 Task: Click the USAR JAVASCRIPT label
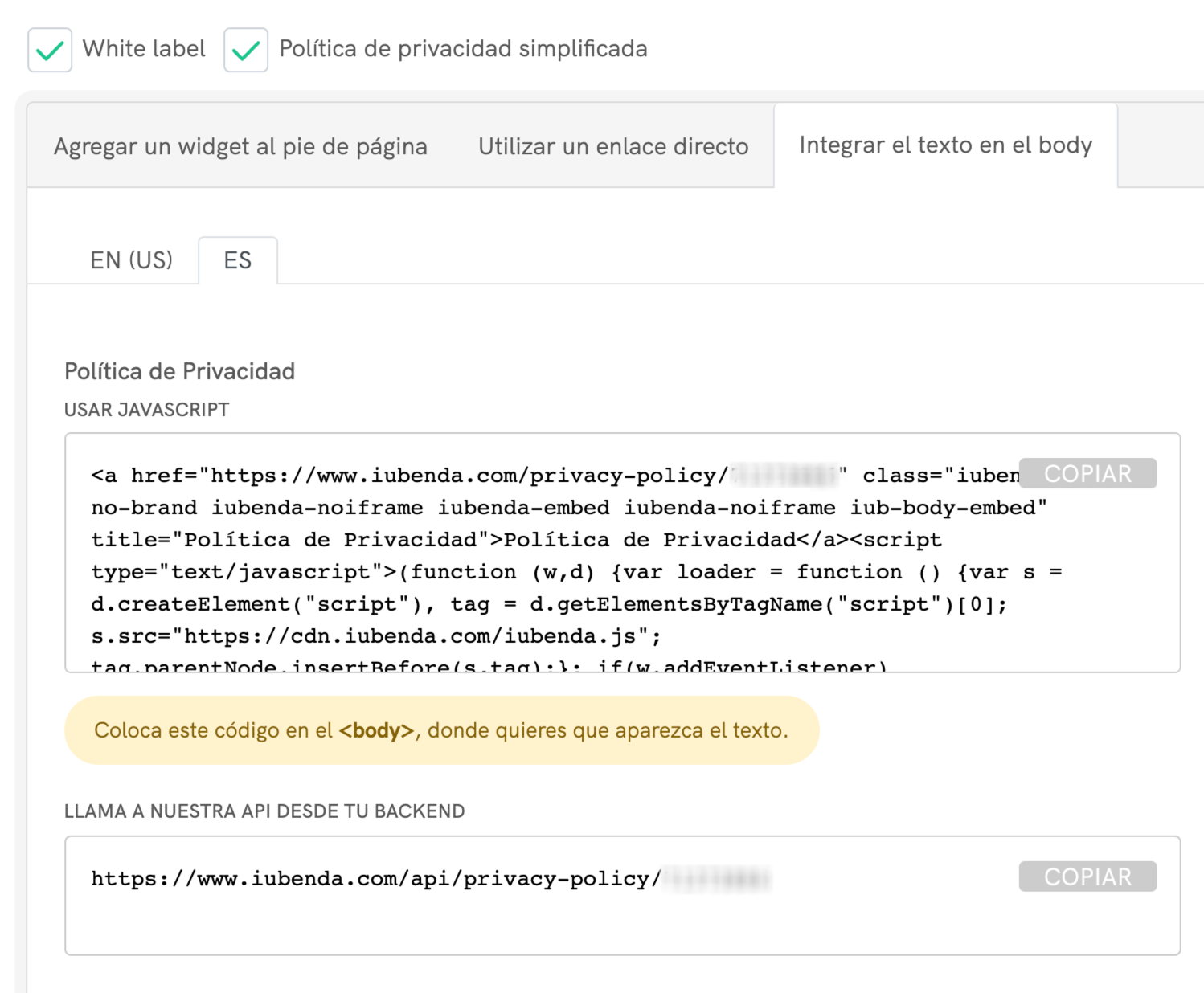point(146,410)
